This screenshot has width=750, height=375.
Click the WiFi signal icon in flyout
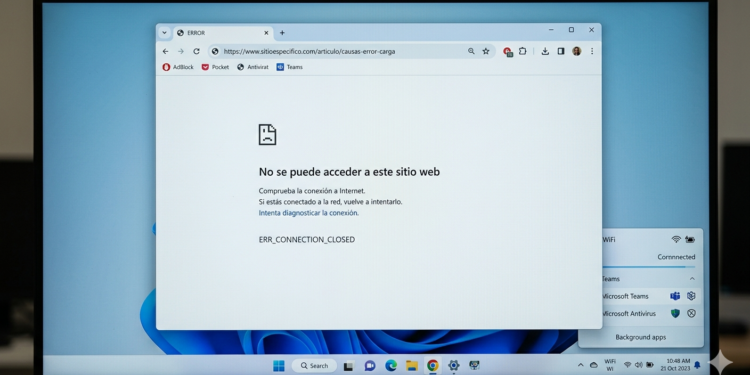[676, 239]
